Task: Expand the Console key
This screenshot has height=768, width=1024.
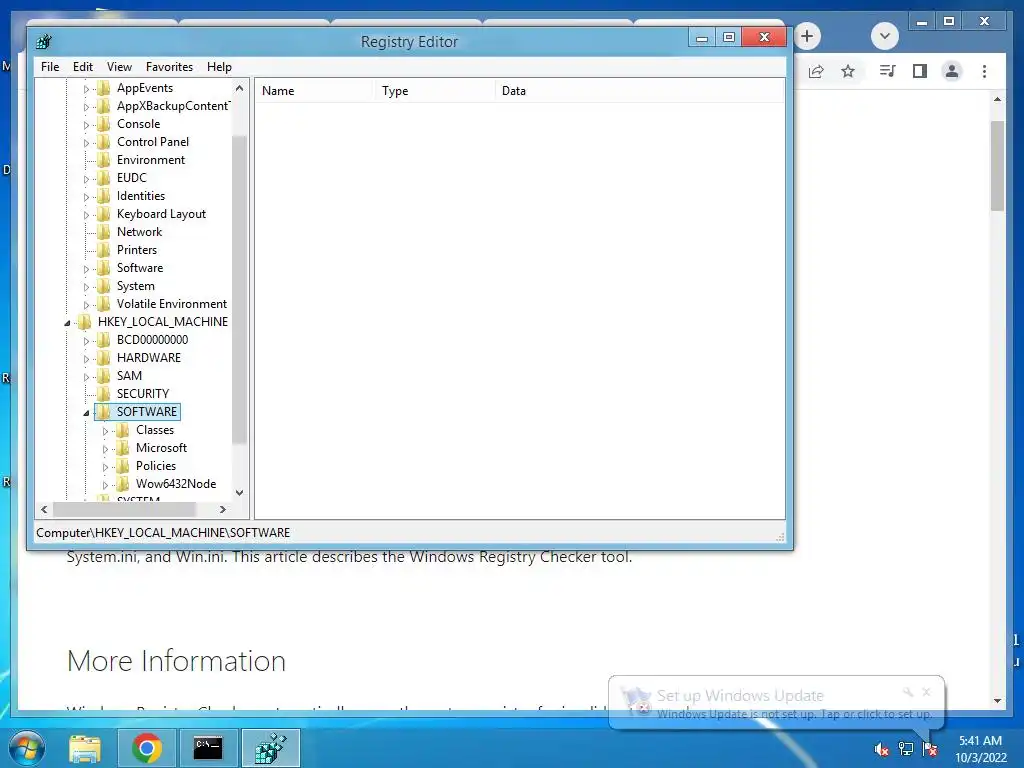Action: tap(86, 125)
